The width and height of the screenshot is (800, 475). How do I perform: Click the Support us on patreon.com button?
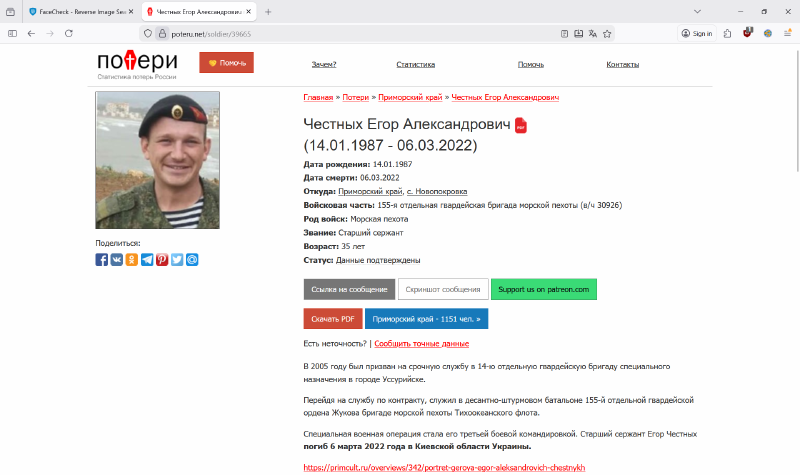[x=543, y=289]
